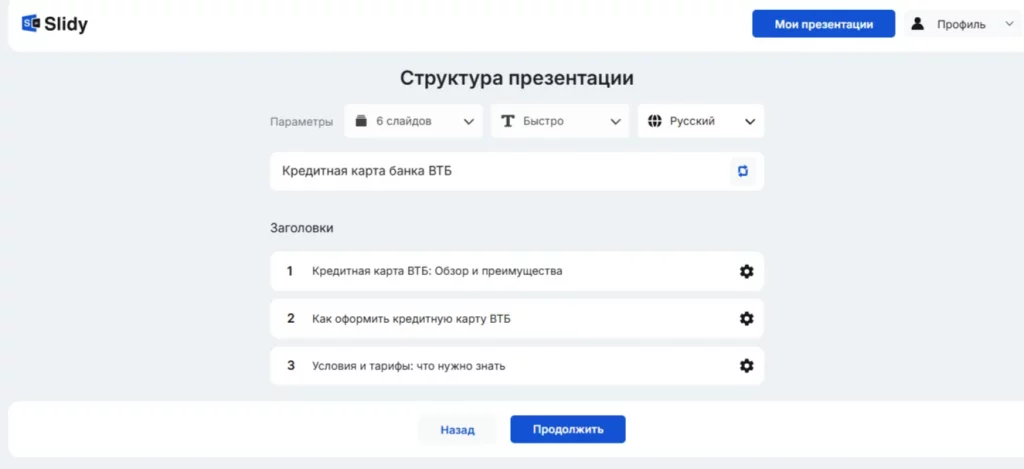Click the Заголовки label

coord(302,228)
